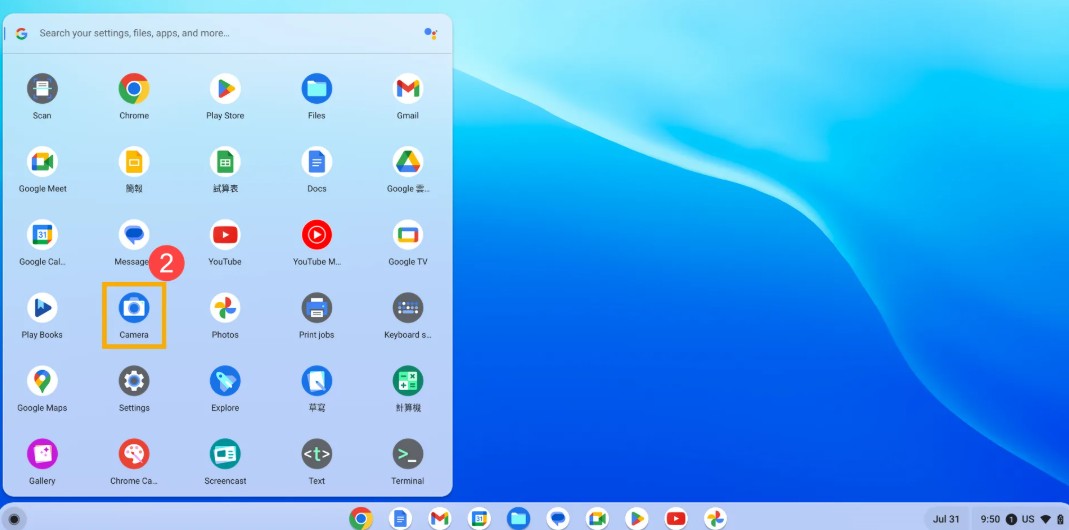Open the Text editor app
The width and height of the screenshot is (1069, 530).
click(x=316, y=454)
